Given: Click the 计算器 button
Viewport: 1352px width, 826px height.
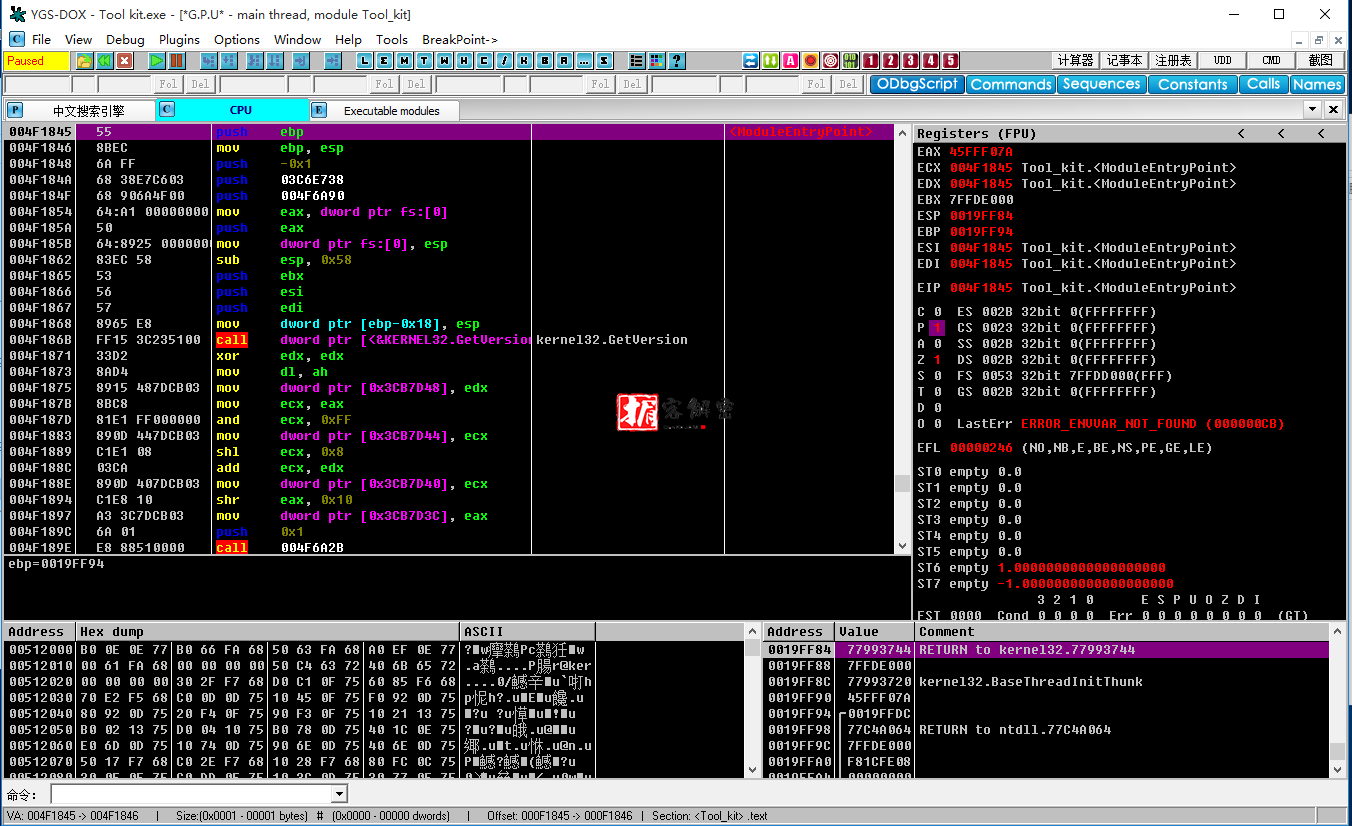Looking at the screenshot, I should coord(1075,61).
